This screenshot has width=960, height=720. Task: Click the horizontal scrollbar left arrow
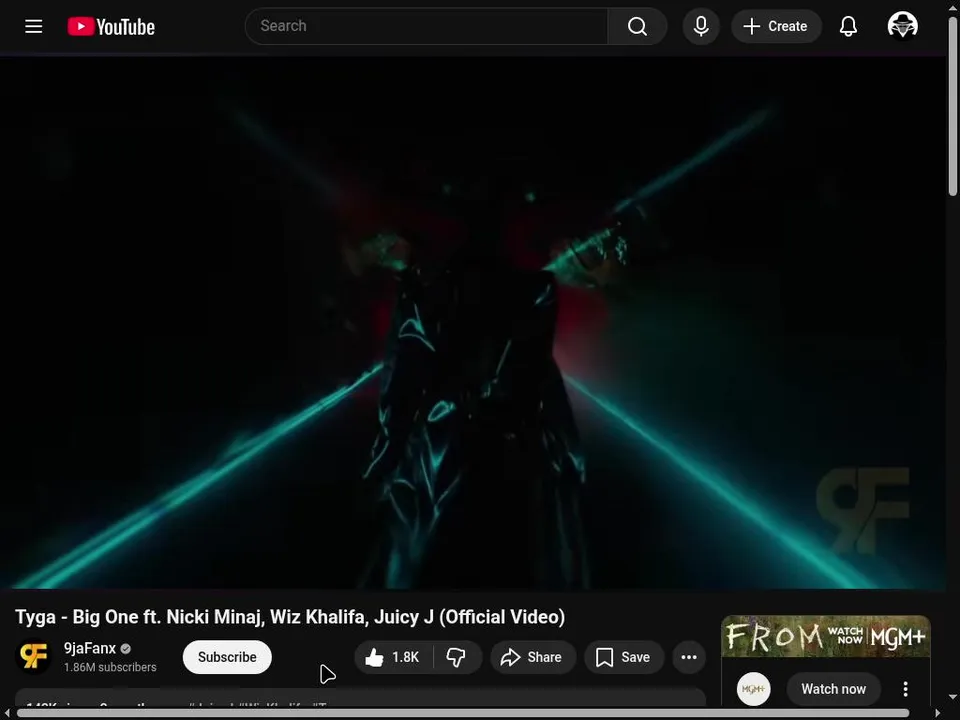[7, 713]
